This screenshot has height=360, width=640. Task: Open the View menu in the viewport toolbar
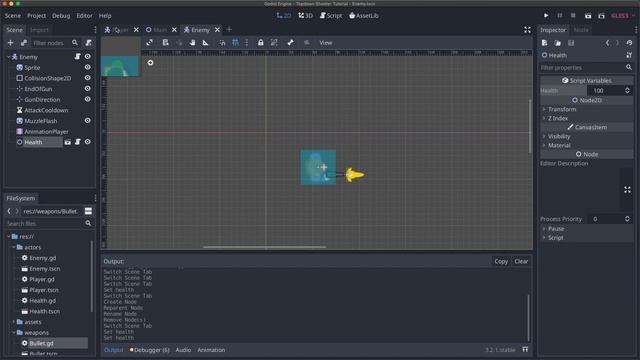click(x=325, y=42)
